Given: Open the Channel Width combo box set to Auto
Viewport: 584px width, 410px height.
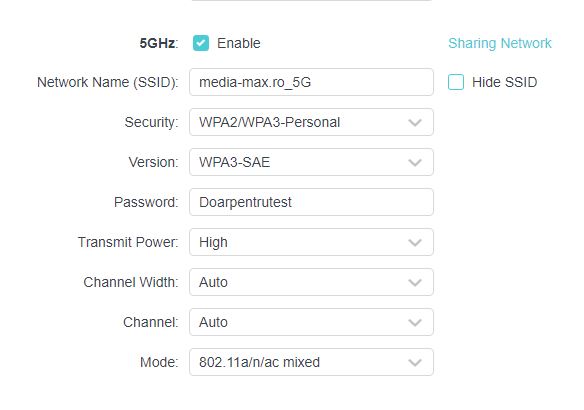Looking at the screenshot, I should [x=311, y=282].
